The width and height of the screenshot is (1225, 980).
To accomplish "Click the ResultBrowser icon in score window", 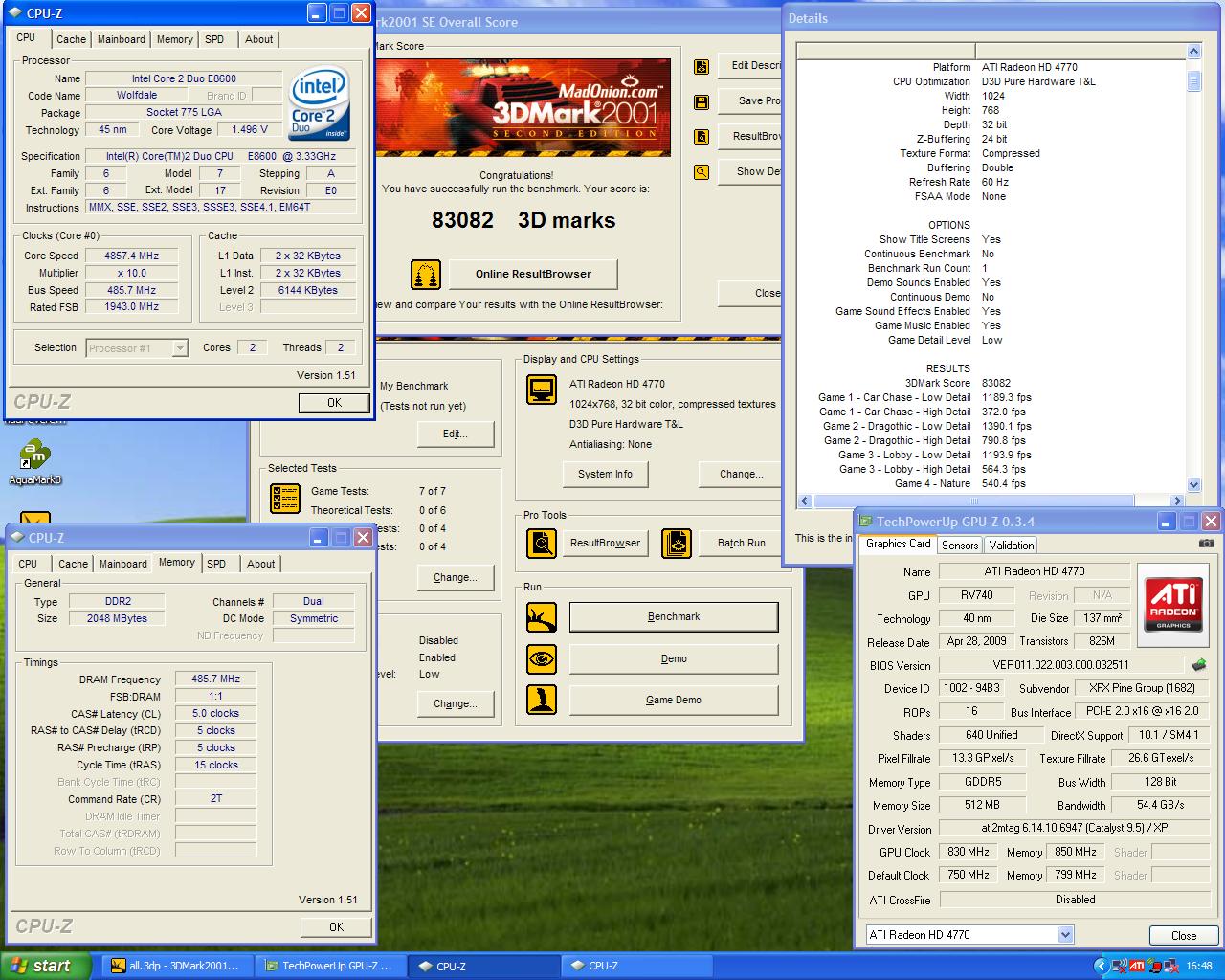I will [x=702, y=137].
